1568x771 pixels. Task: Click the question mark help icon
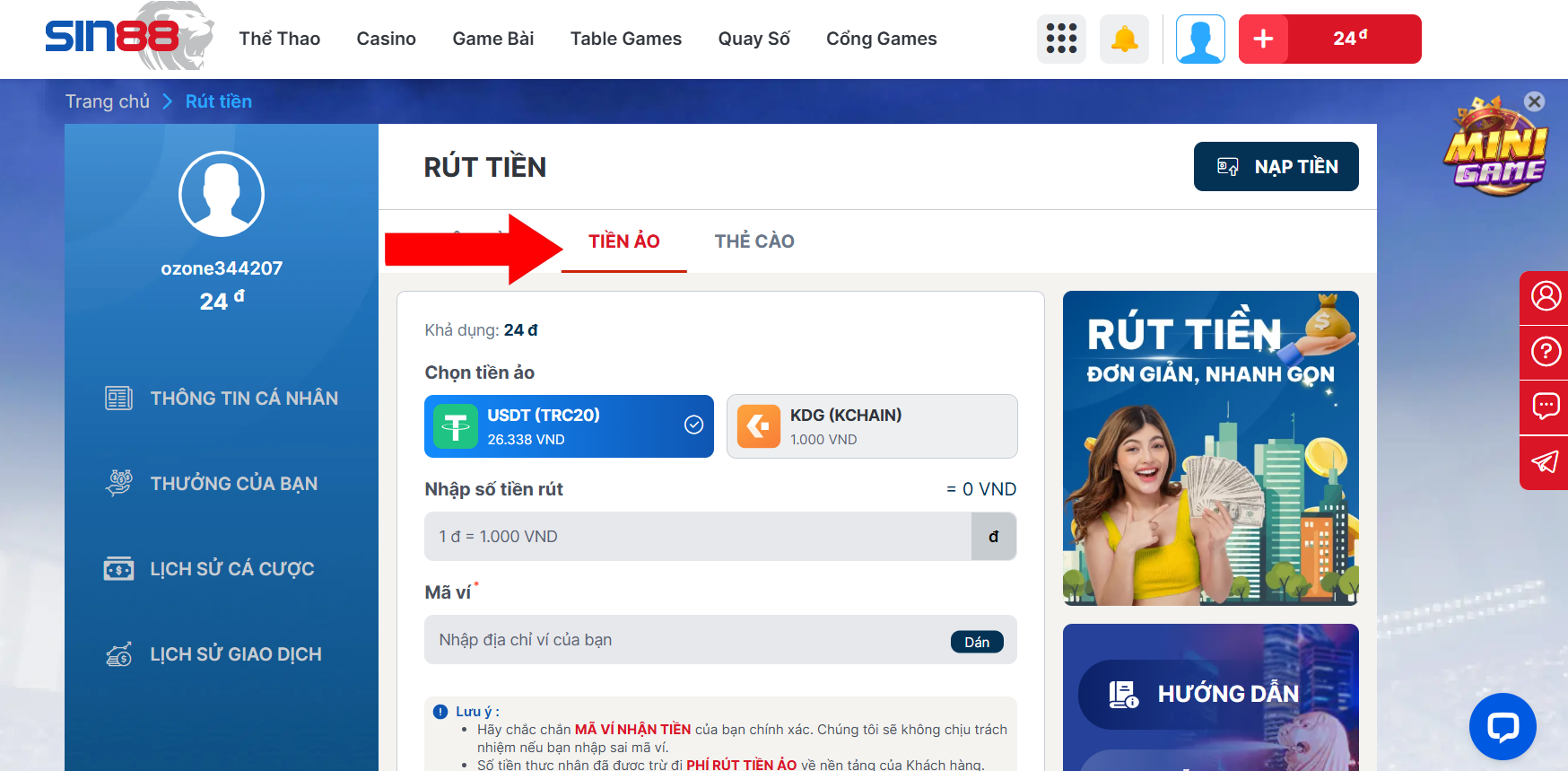(1545, 352)
